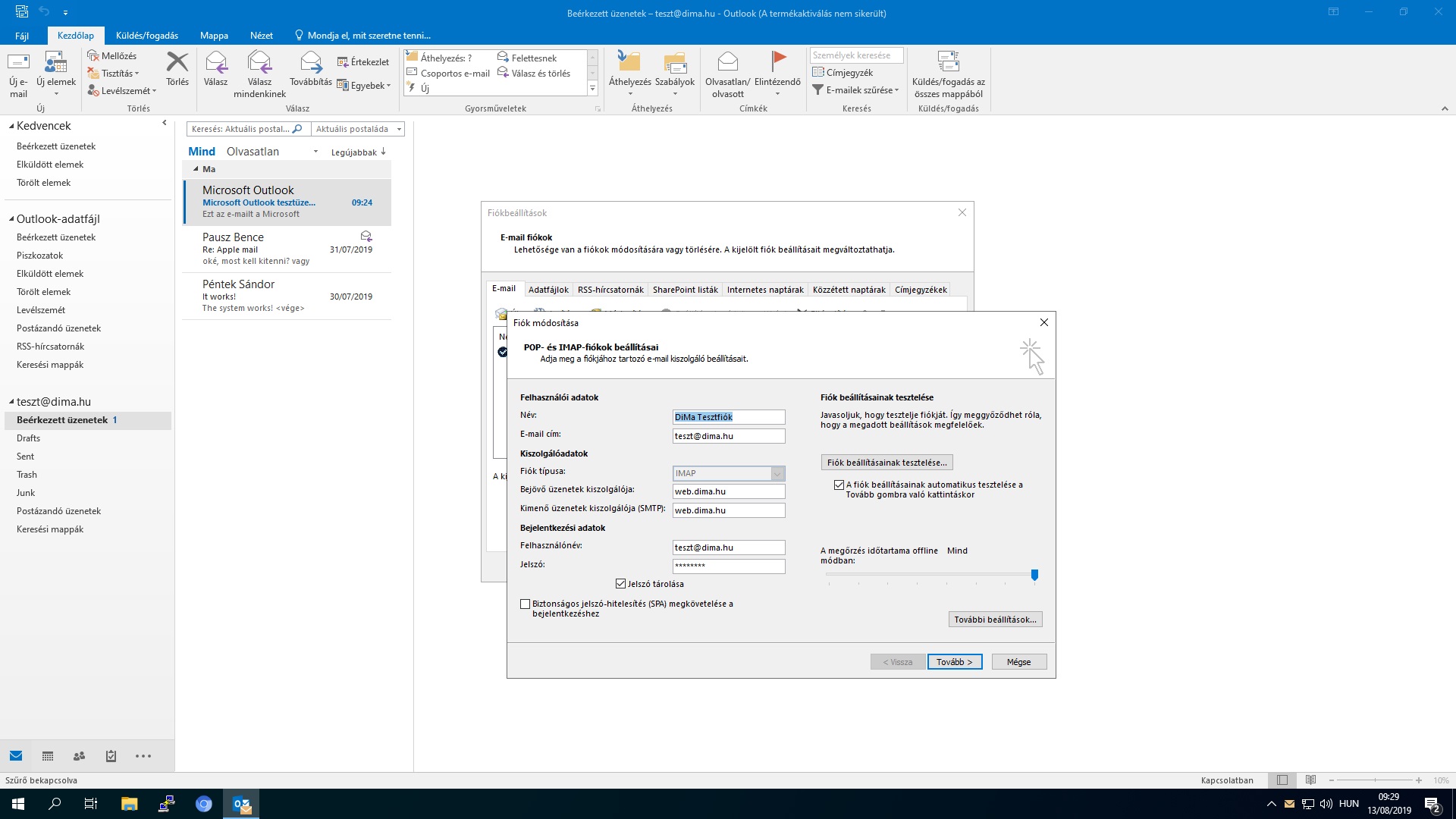The width and height of the screenshot is (1456, 819).
Task: Expand the quick steps gallery
Action: pos(593,89)
